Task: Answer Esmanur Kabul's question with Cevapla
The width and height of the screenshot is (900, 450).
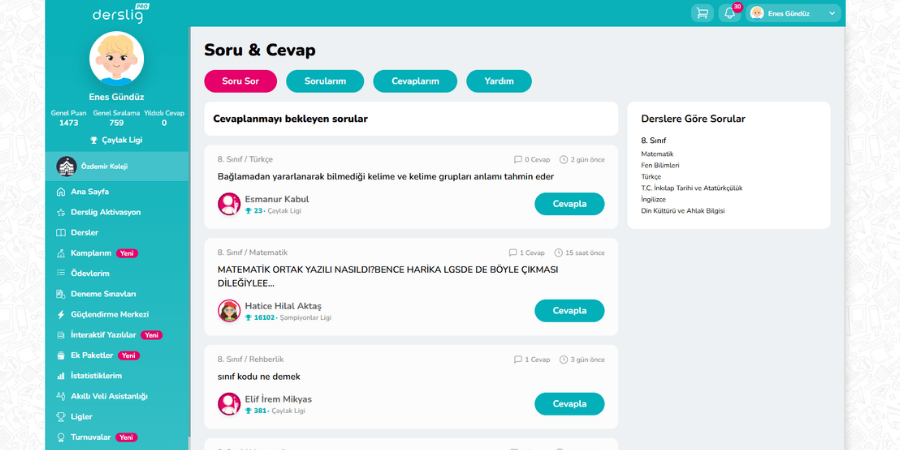Action: (x=569, y=204)
